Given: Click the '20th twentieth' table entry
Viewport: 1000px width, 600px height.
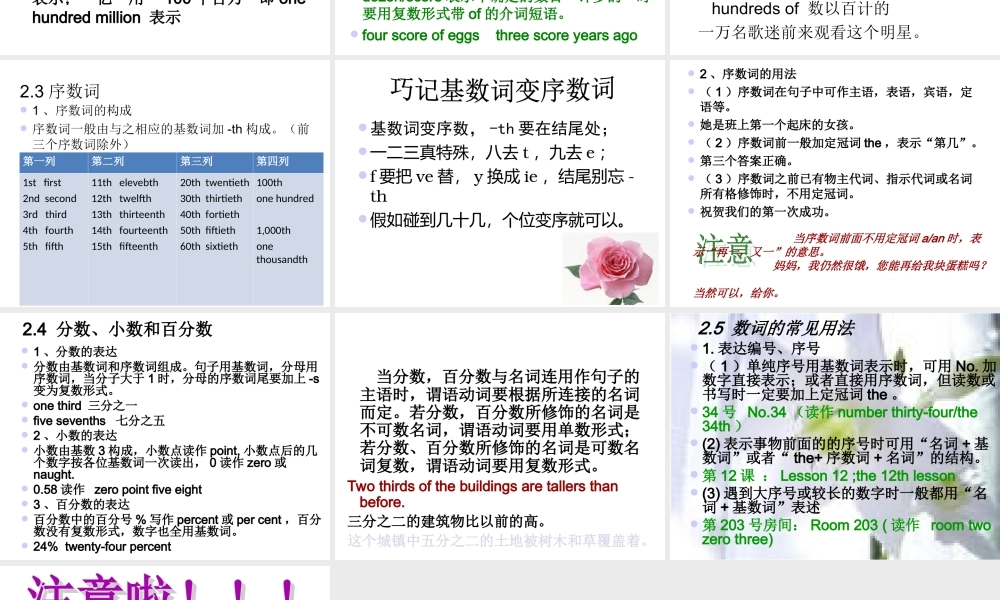Looking at the screenshot, I should click(x=214, y=182).
